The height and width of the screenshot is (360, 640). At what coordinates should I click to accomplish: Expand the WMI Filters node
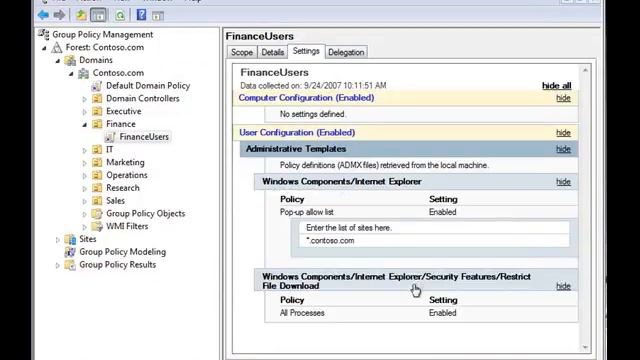point(84,227)
